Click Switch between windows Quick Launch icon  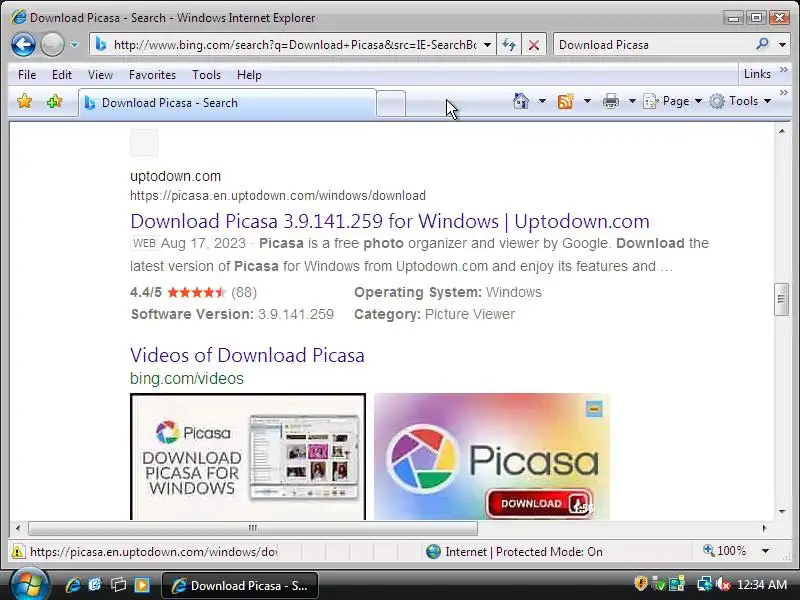(x=118, y=585)
